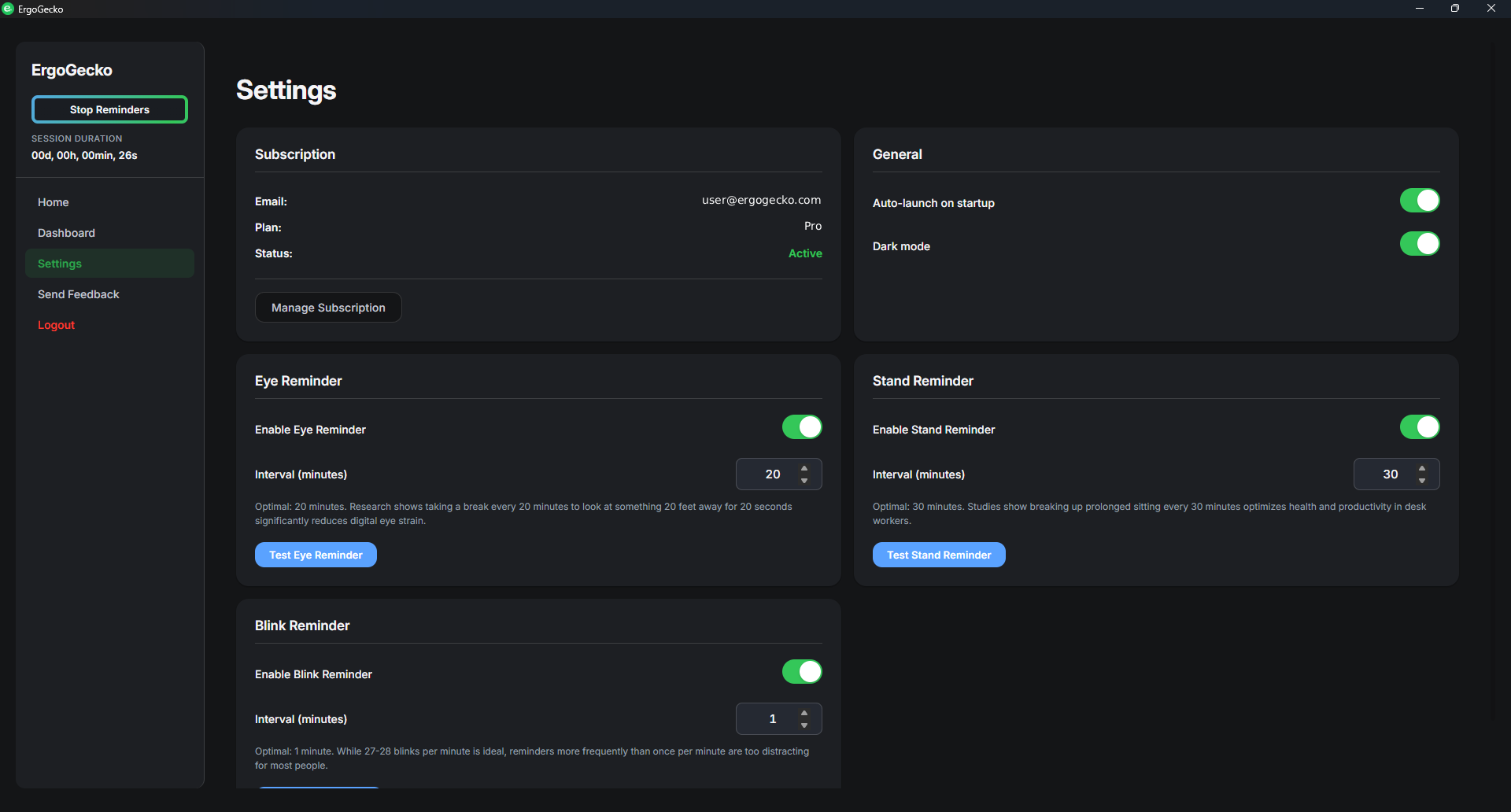Viewport: 1511px width, 812px height.
Task: Select Send Feedback in the sidebar
Action: click(78, 293)
